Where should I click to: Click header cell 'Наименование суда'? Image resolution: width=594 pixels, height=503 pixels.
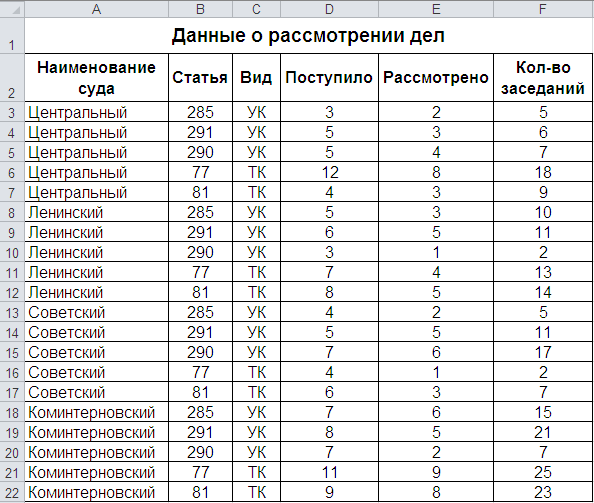97,78
